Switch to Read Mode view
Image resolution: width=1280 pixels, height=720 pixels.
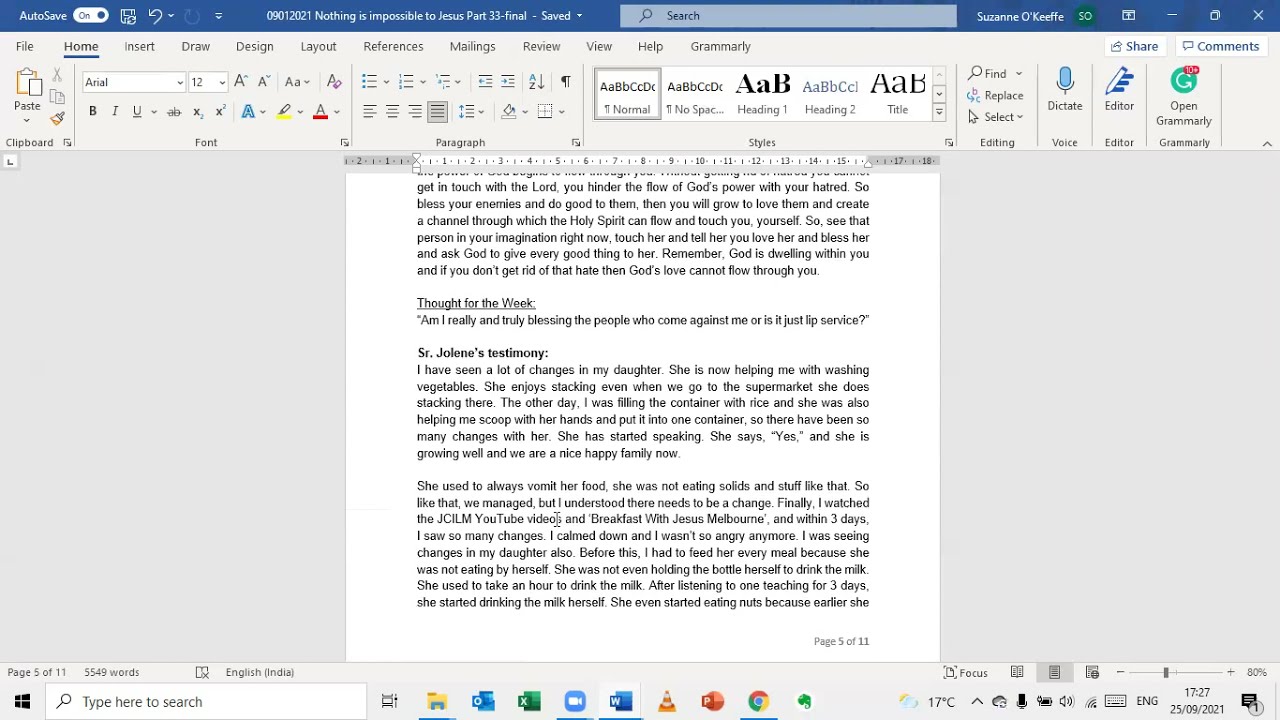tap(1017, 672)
